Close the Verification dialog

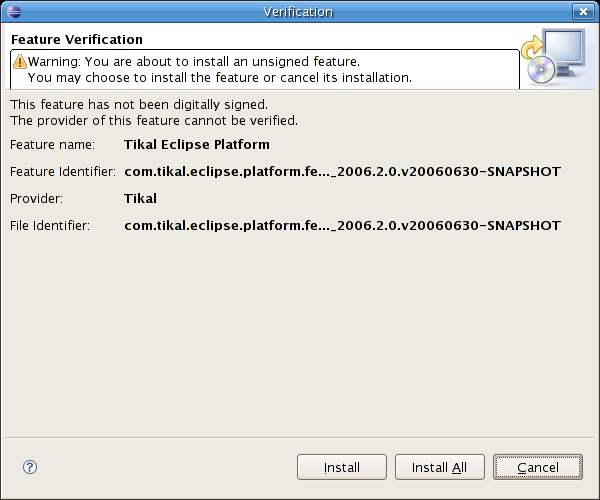pos(583,11)
